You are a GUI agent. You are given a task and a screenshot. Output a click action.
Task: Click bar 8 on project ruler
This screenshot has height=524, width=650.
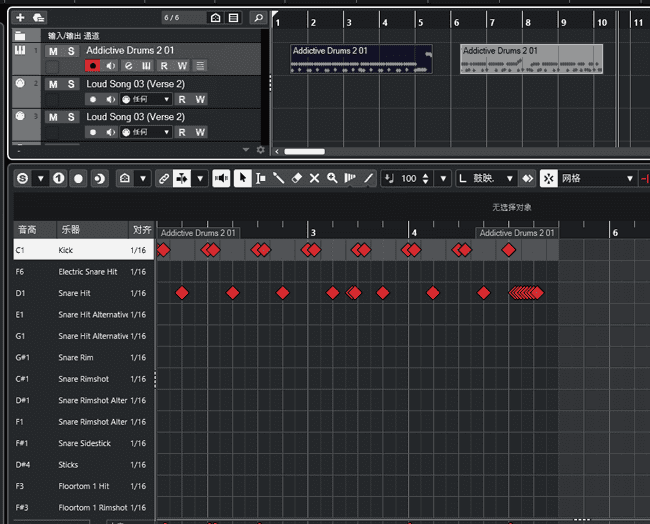tap(528, 22)
